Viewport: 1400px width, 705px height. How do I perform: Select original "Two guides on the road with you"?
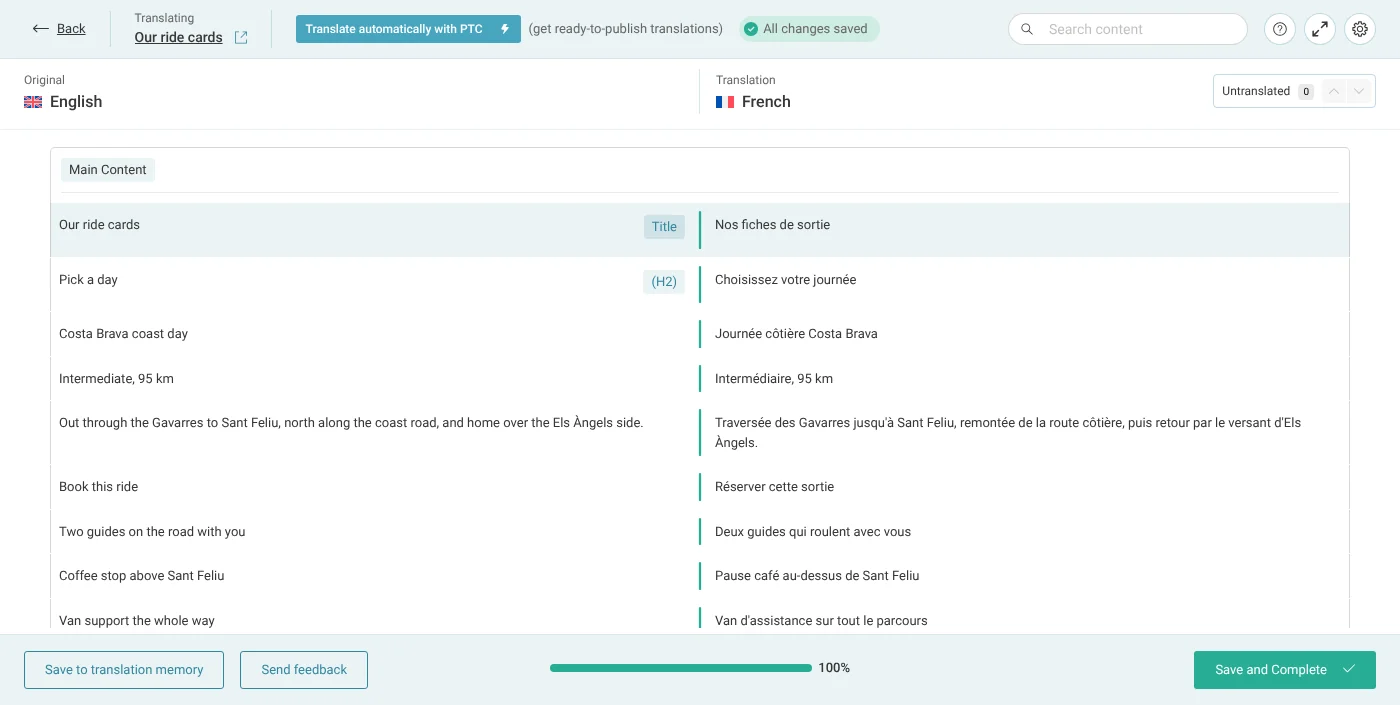(x=152, y=532)
